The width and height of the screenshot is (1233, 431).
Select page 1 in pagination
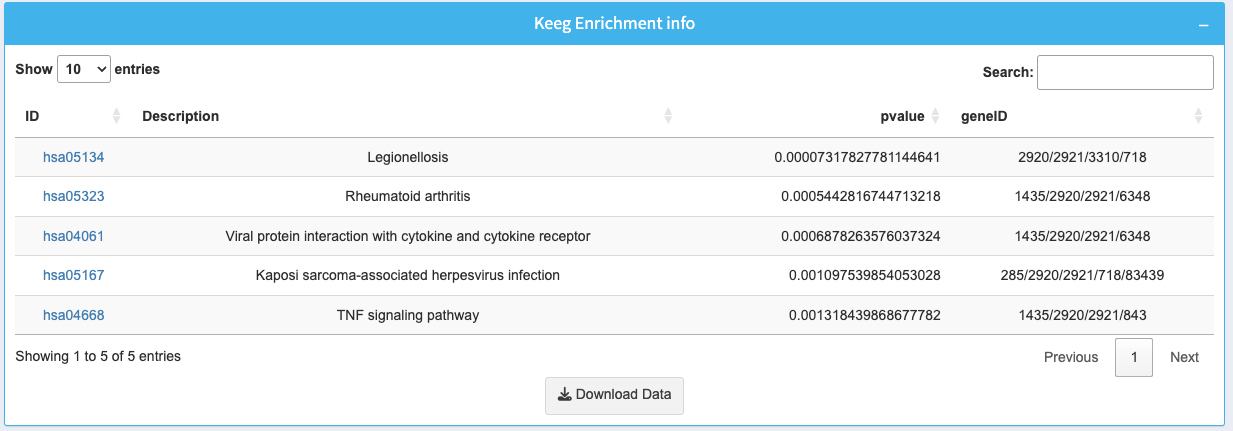point(1134,357)
